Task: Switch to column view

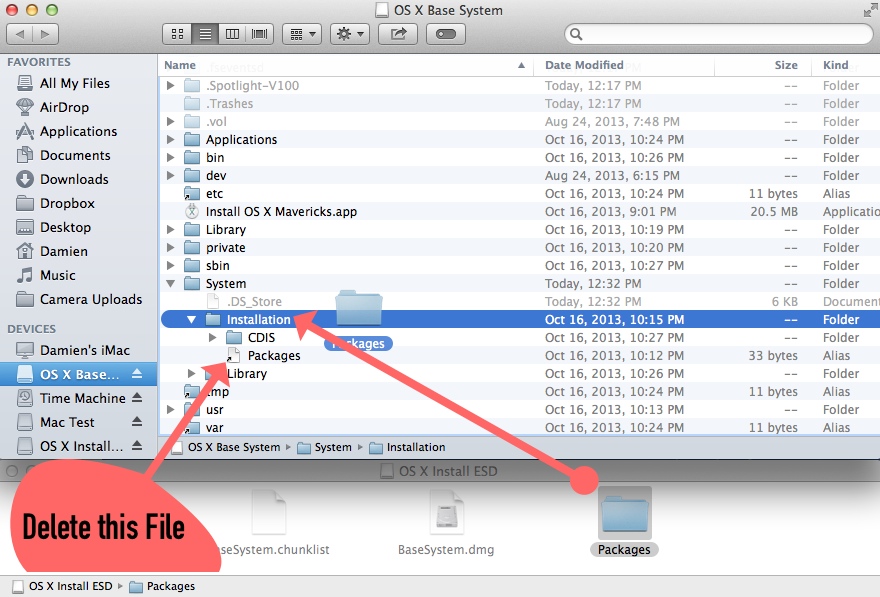Action: pyautogui.click(x=232, y=34)
